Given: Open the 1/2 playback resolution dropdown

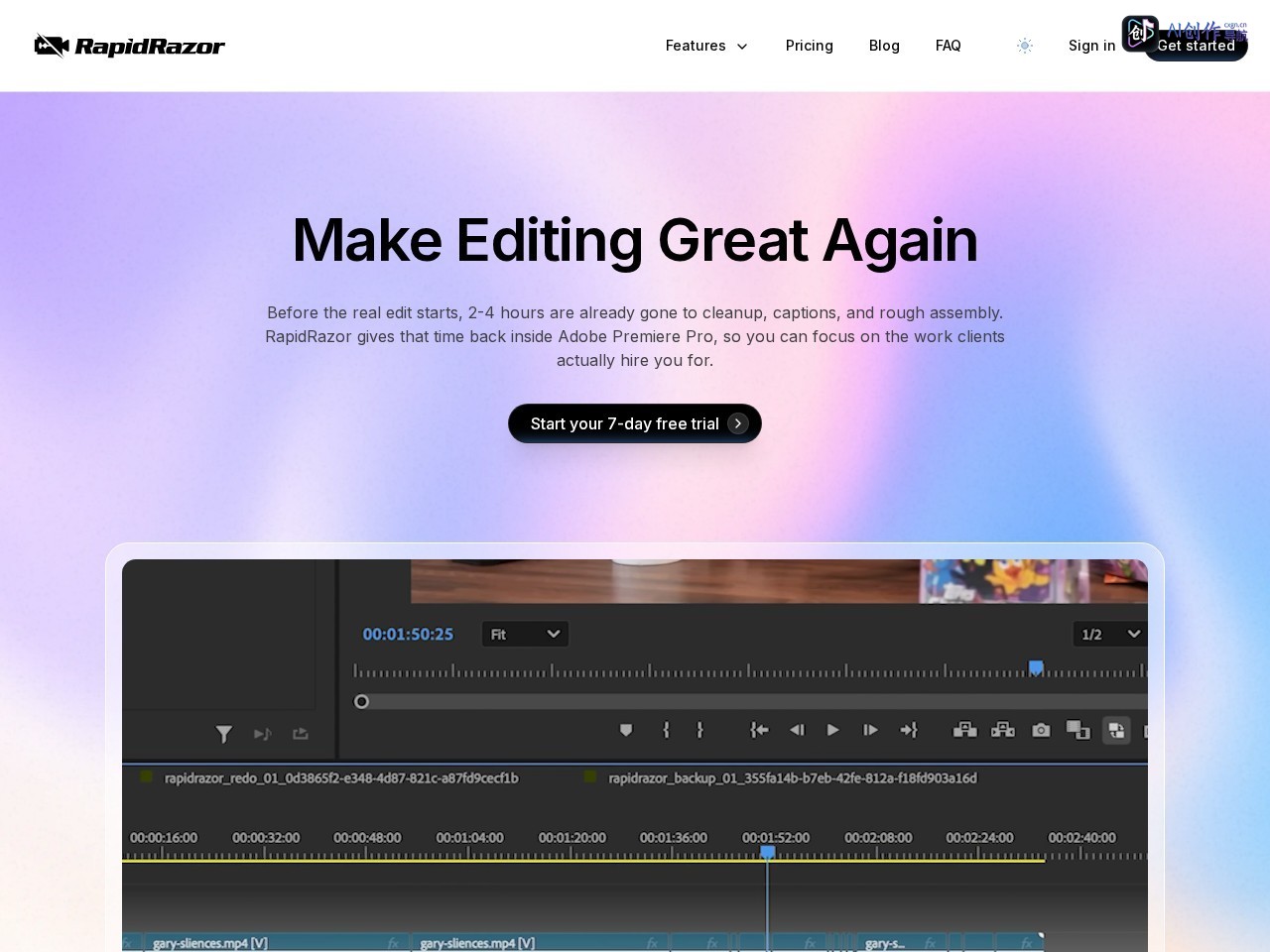Looking at the screenshot, I should [1109, 634].
